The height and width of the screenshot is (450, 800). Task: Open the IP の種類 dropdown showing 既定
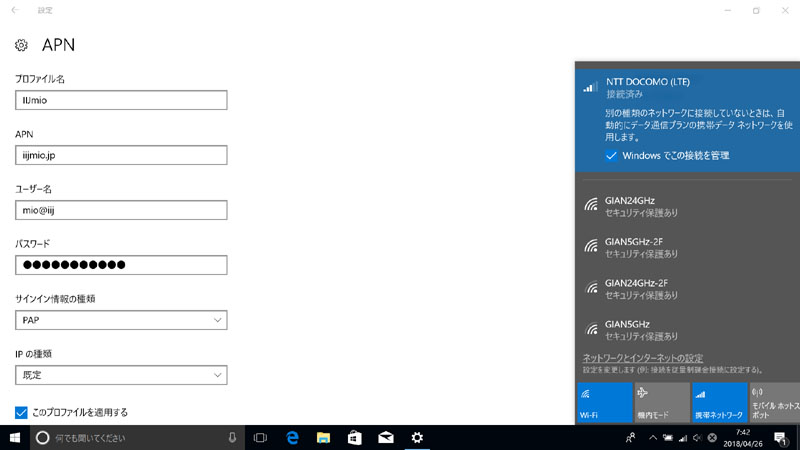(121, 376)
